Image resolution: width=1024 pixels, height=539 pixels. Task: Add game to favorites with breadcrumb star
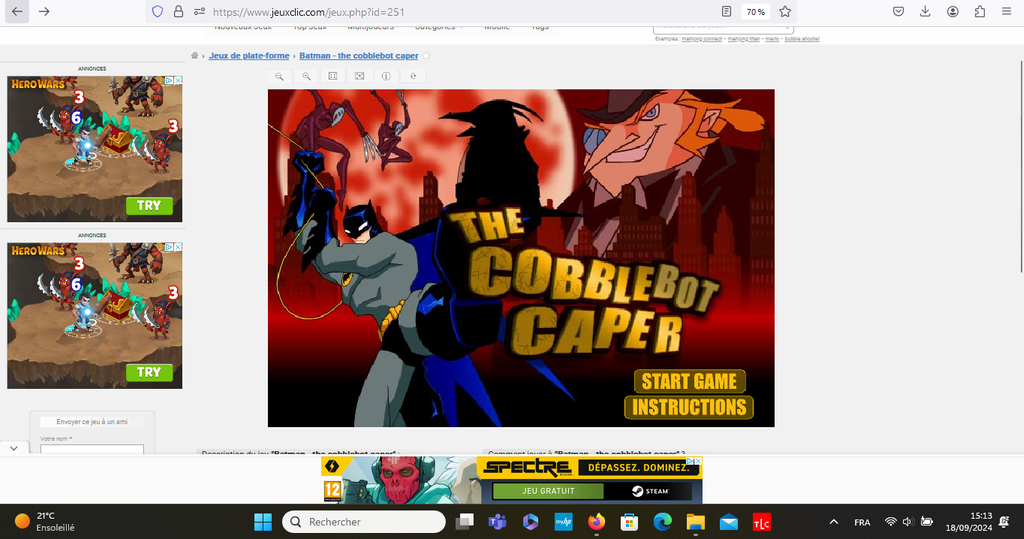426,56
